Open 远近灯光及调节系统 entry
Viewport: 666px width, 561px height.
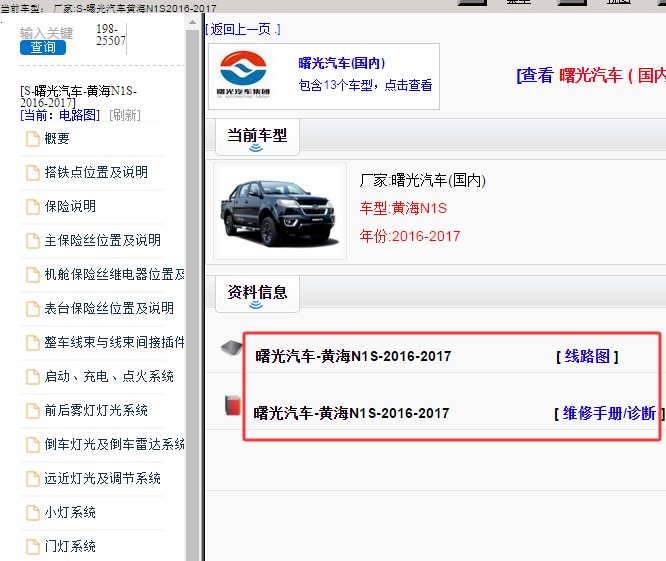coord(103,478)
